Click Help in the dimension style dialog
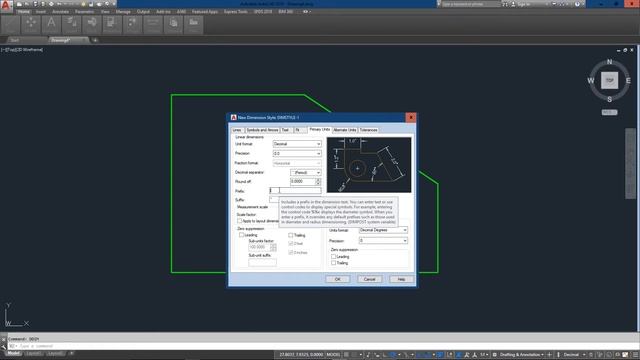This screenshot has width=640, height=360. click(x=401, y=279)
